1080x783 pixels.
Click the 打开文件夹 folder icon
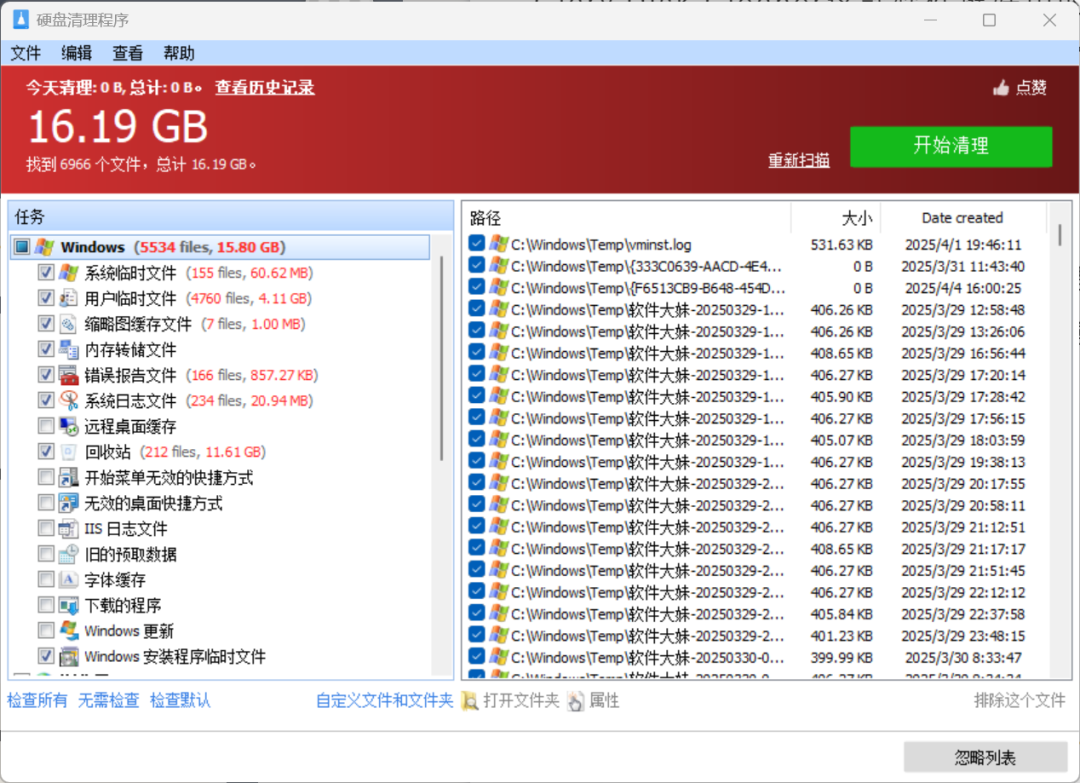click(470, 701)
